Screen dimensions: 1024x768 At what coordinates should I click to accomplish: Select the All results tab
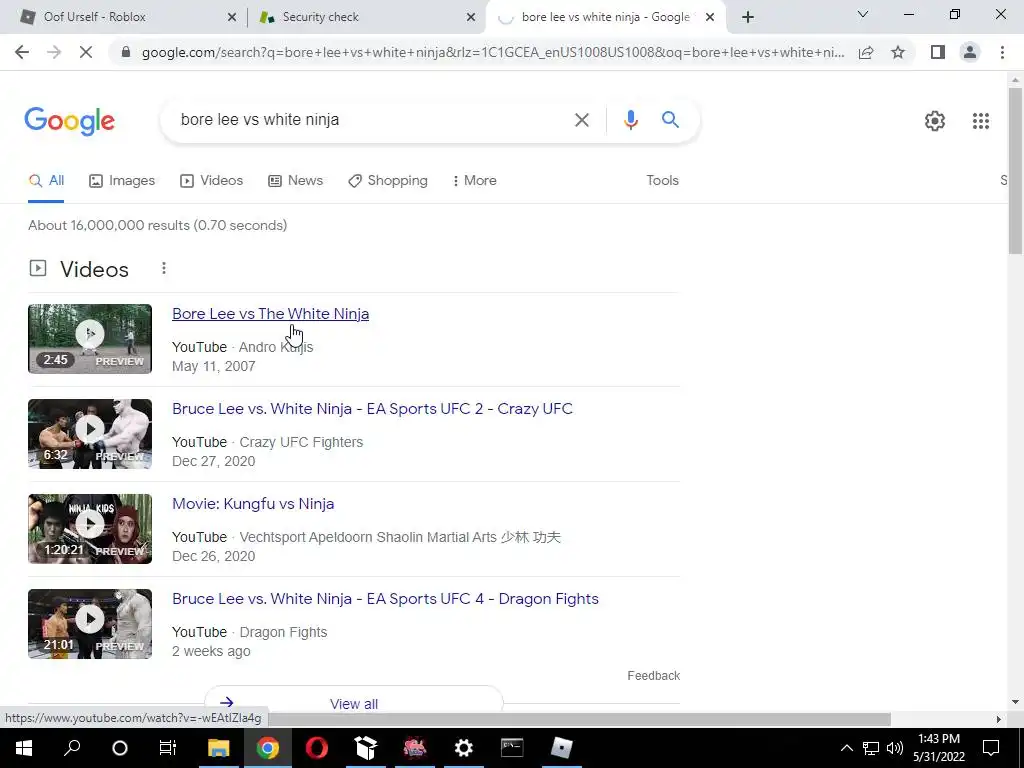pyautogui.click(x=46, y=181)
